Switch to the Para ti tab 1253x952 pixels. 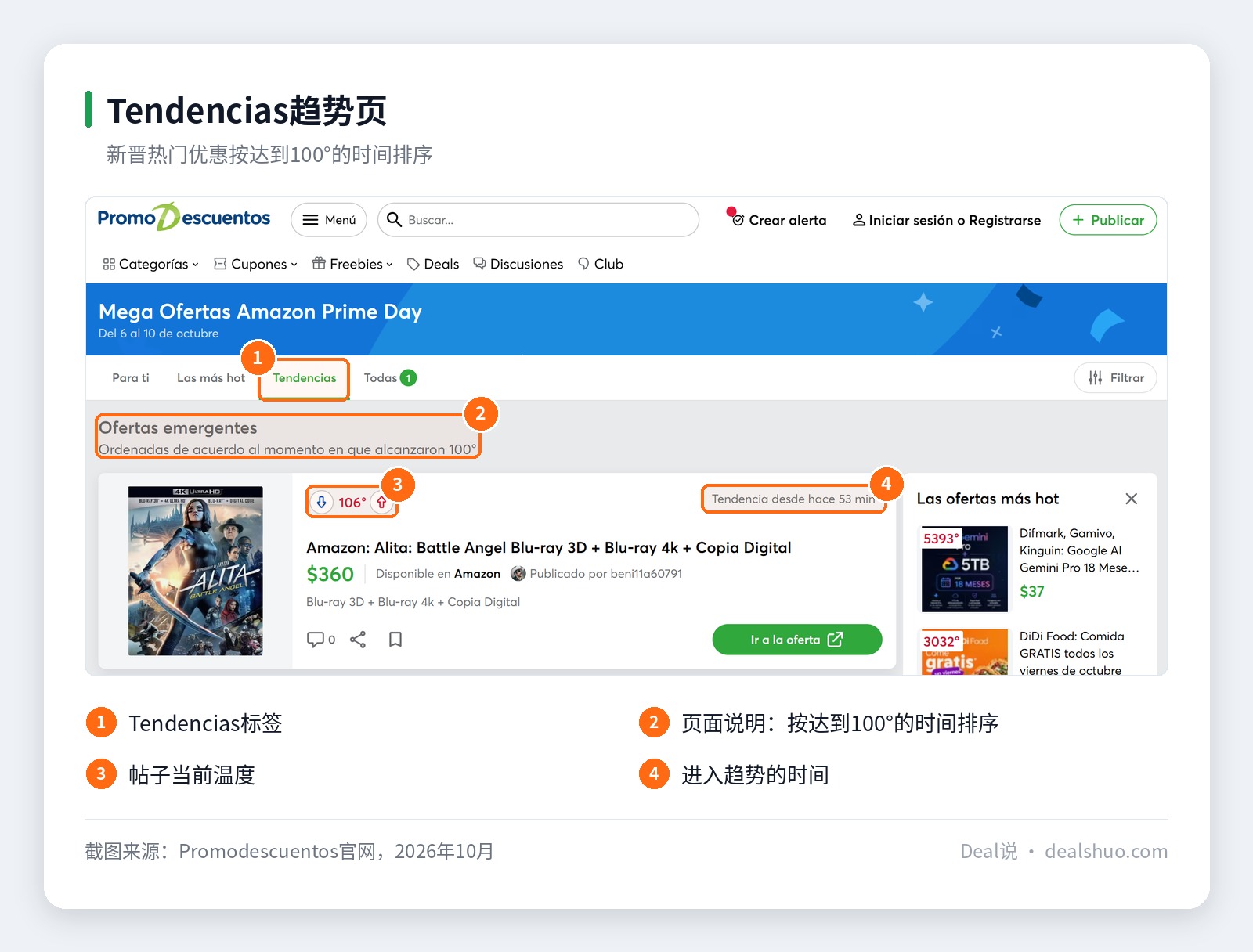pos(131,378)
